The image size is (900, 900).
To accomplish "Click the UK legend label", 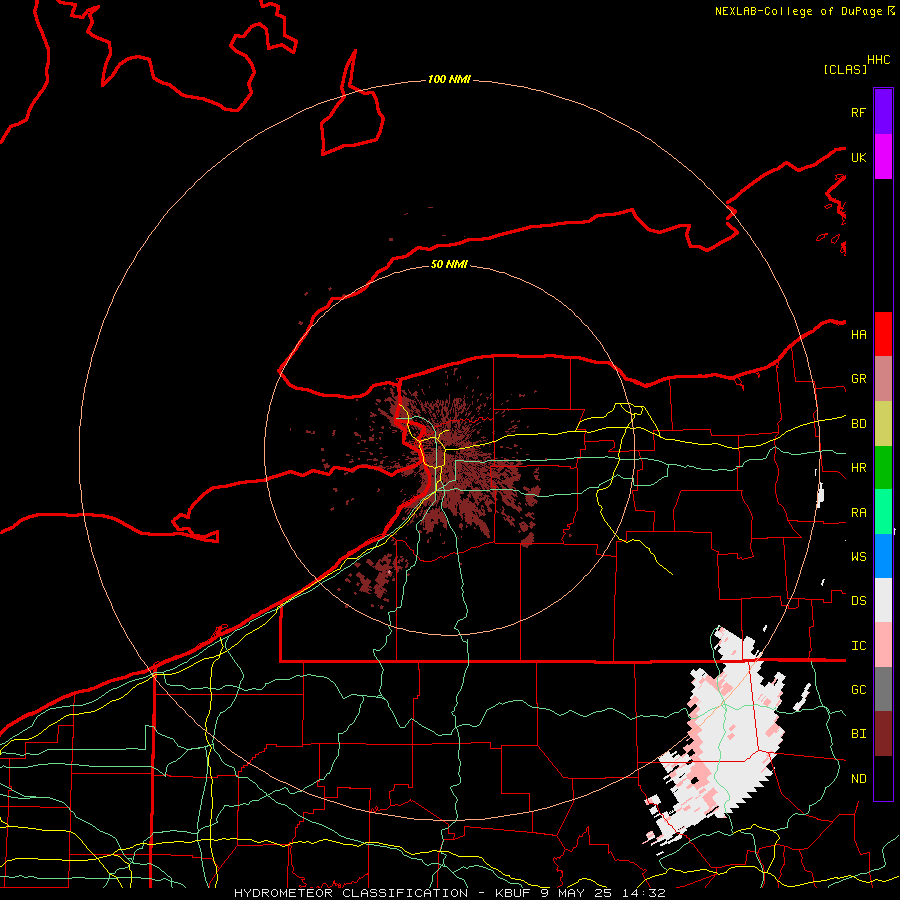I will (859, 157).
